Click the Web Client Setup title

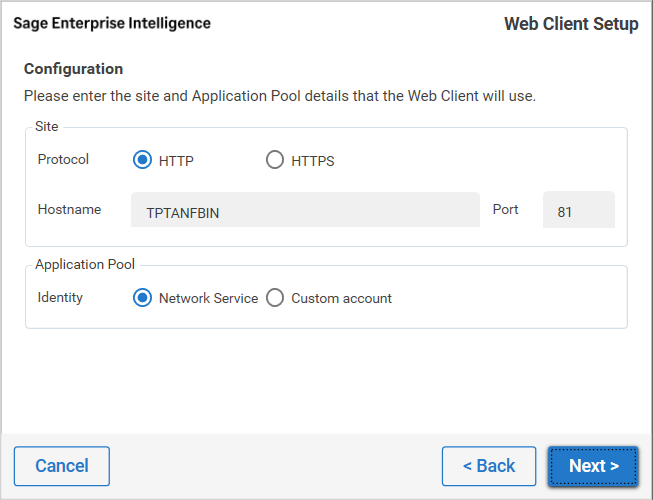pos(571,24)
